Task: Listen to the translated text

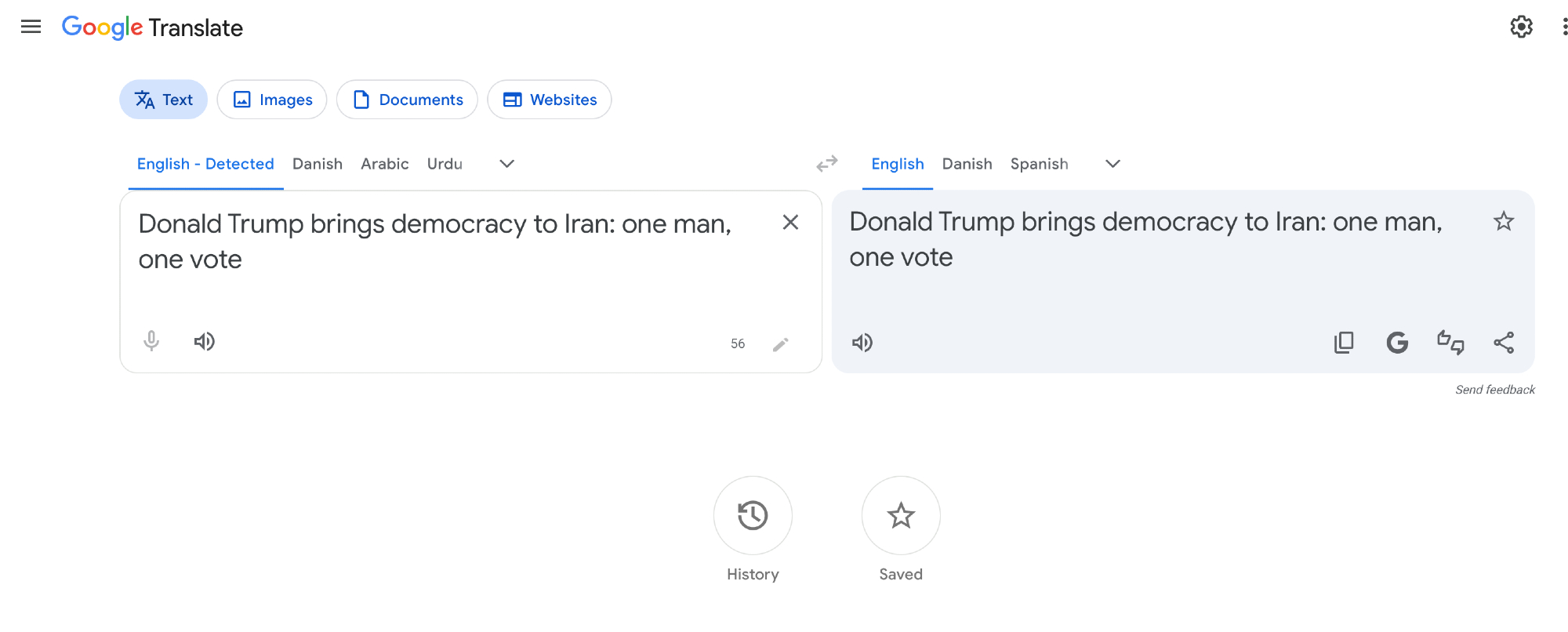Action: 862,343
